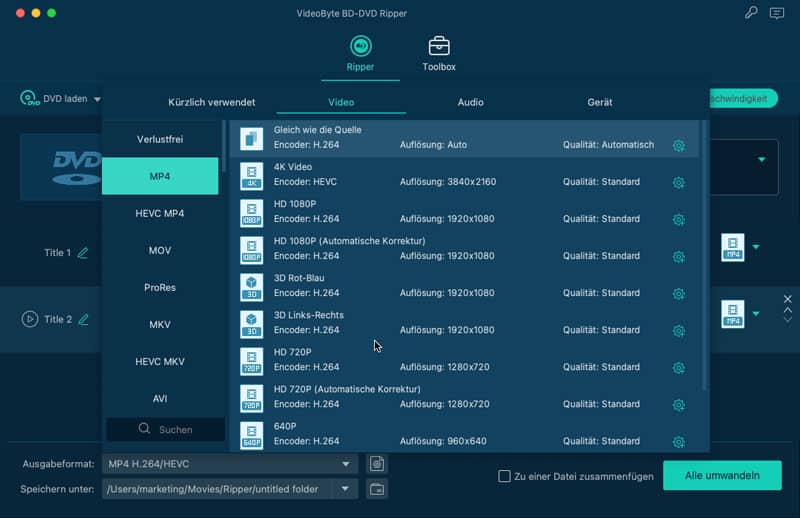
Task: Choose the HD 1080P preset row
Action: (x=464, y=212)
